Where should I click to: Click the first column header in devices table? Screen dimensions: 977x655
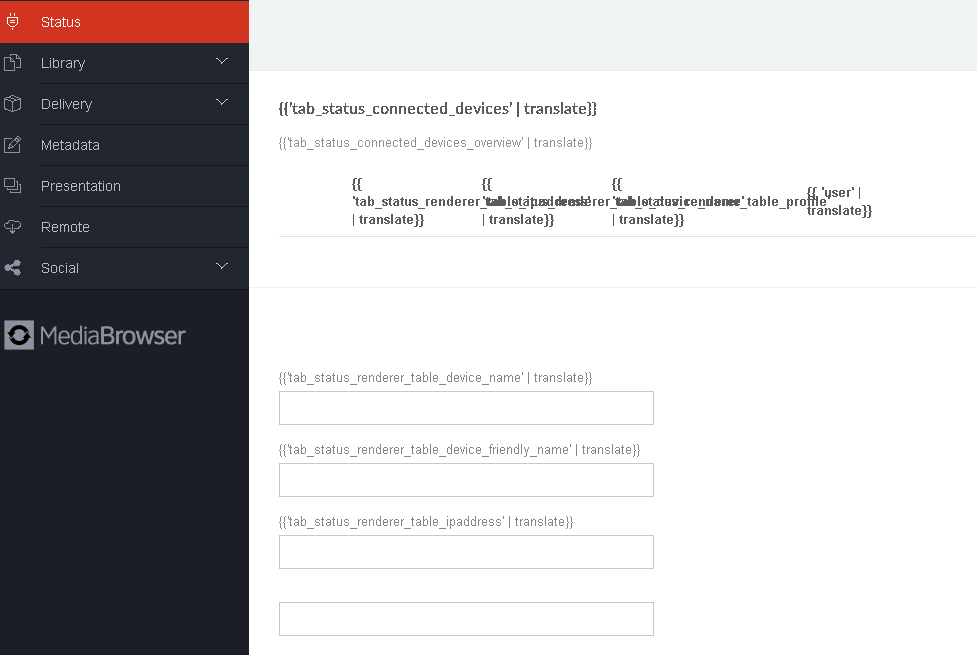[410, 202]
